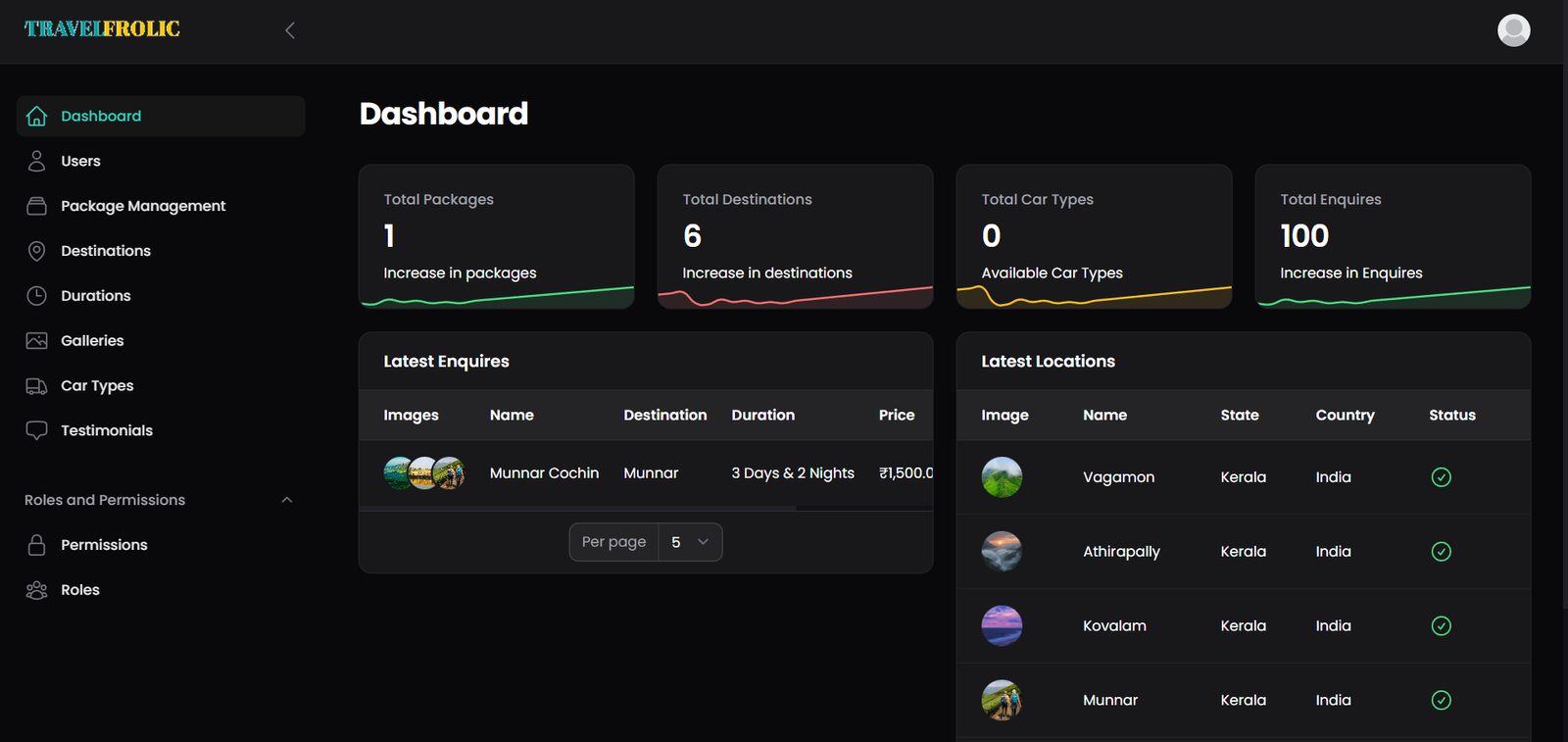
Task: Select the Testimonials speech bubble icon
Action: [36, 430]
